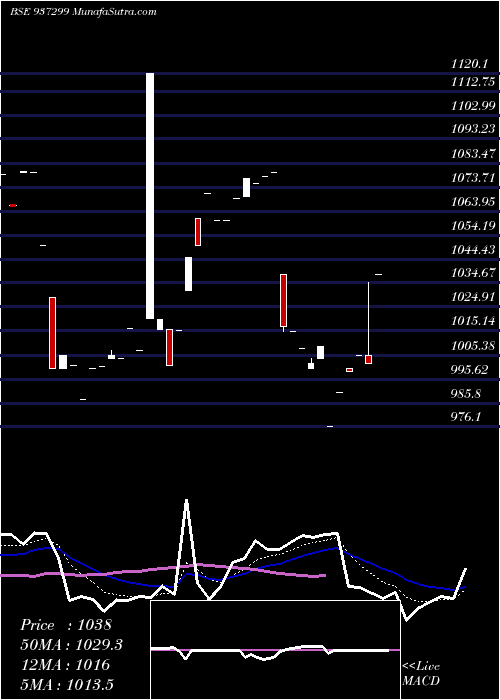The width and height of the screenshot is (500, 700).
Task: Click the 1120.1 price label
Action: click(468, 65)
